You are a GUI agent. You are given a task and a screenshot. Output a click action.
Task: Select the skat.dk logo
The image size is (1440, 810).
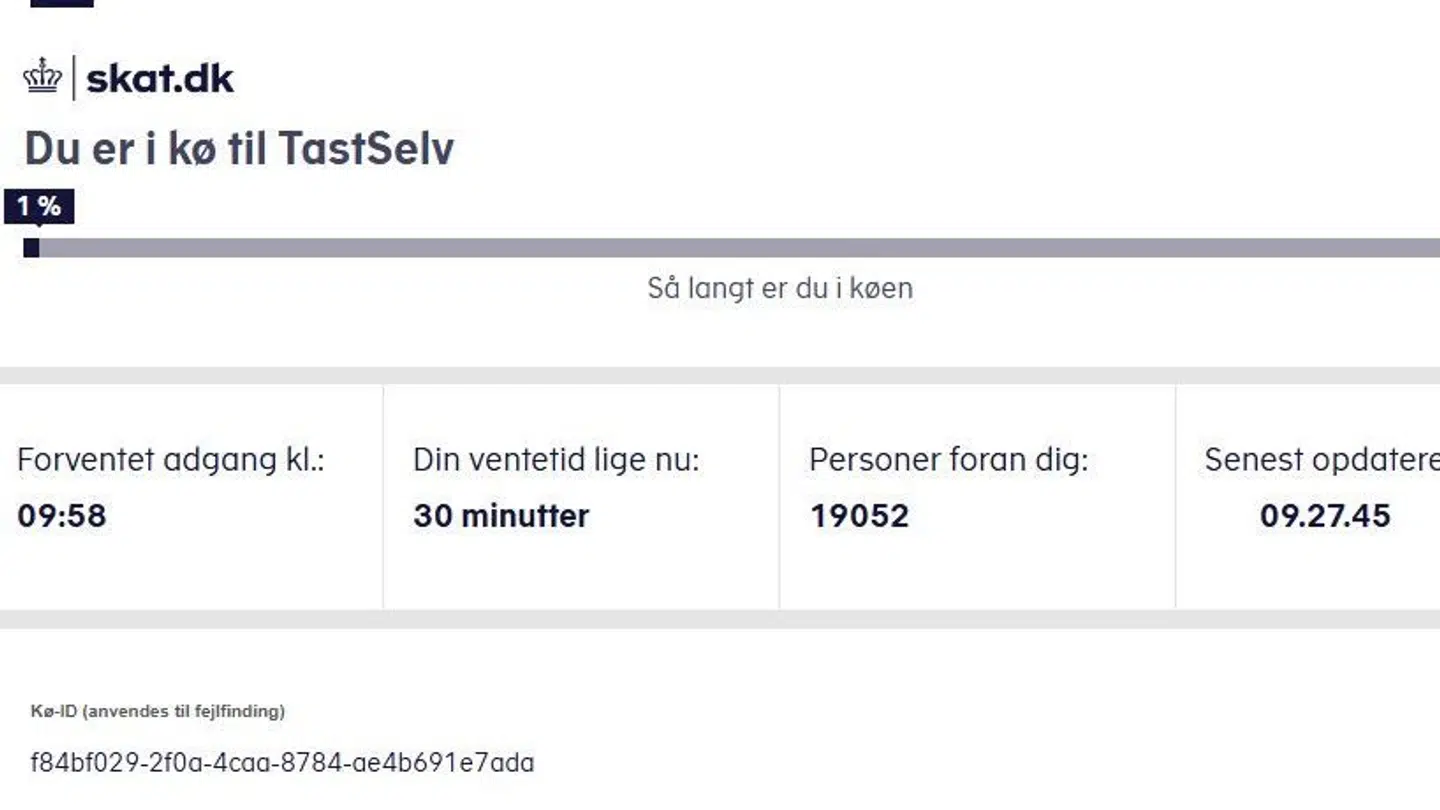159,76
